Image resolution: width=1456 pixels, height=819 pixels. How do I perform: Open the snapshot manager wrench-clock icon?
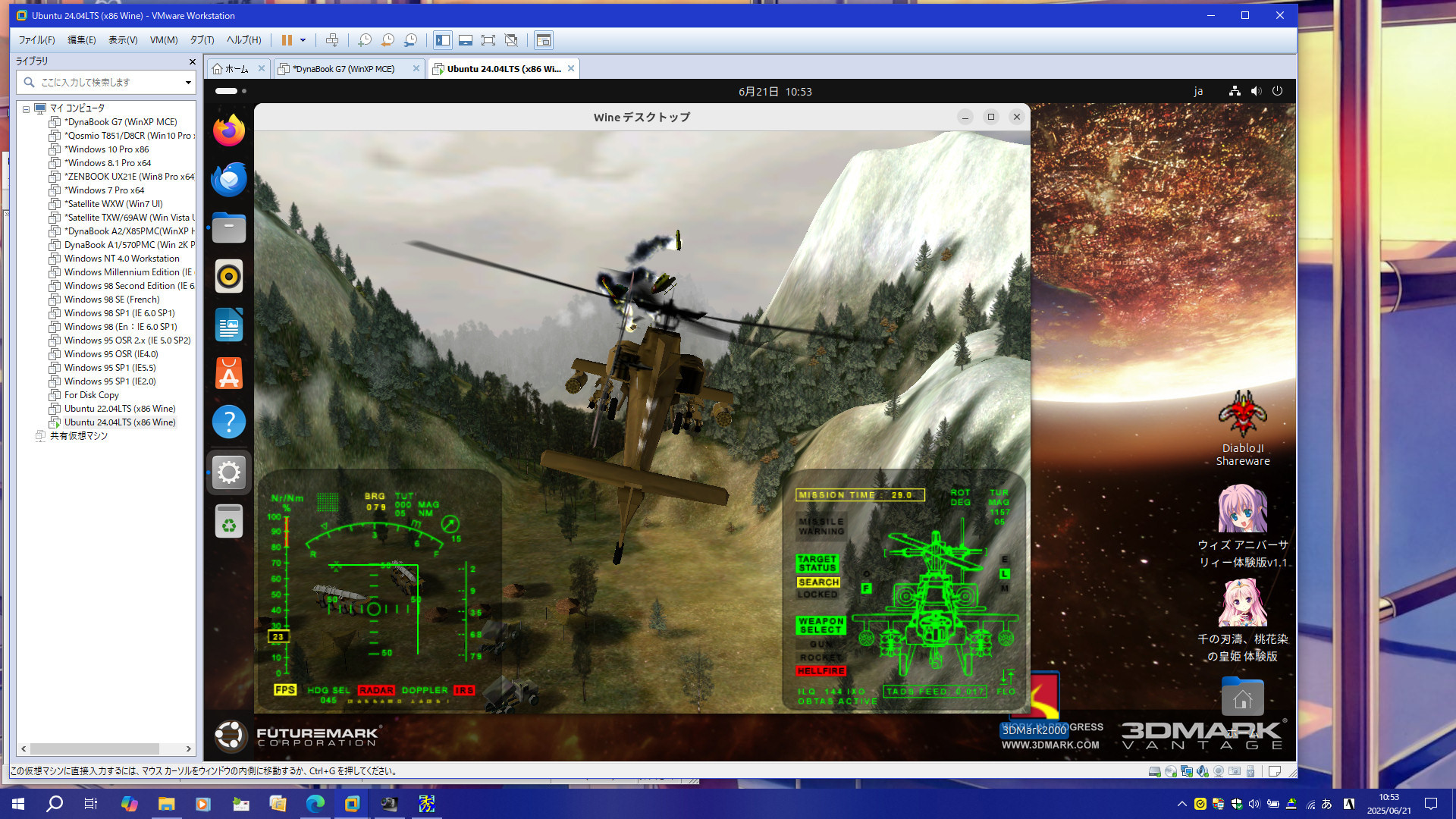[410, 40]
